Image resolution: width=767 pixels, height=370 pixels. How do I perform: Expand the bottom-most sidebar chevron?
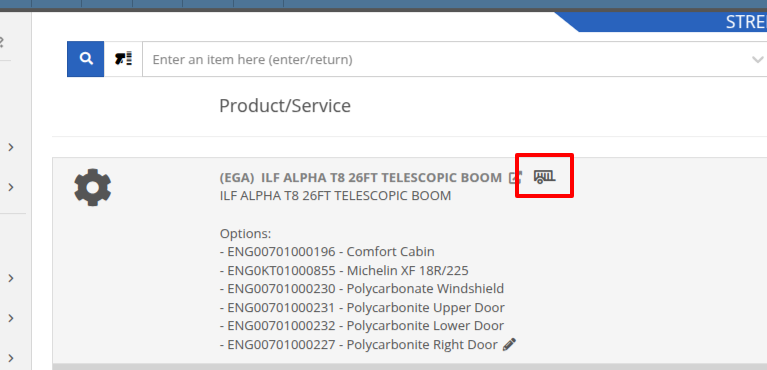tap(11, 358)
